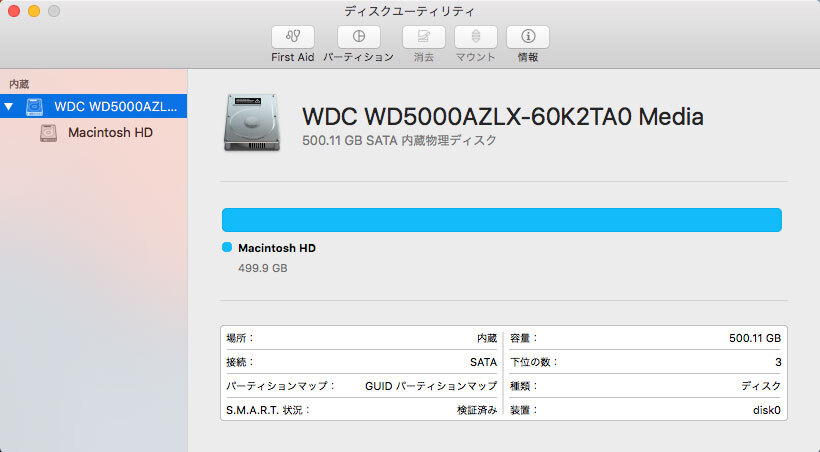Click 容量 value 500.11 GB in table
The width and height of the screenshot is (820, 452).
pyautogui.click(x=755, y=338)
